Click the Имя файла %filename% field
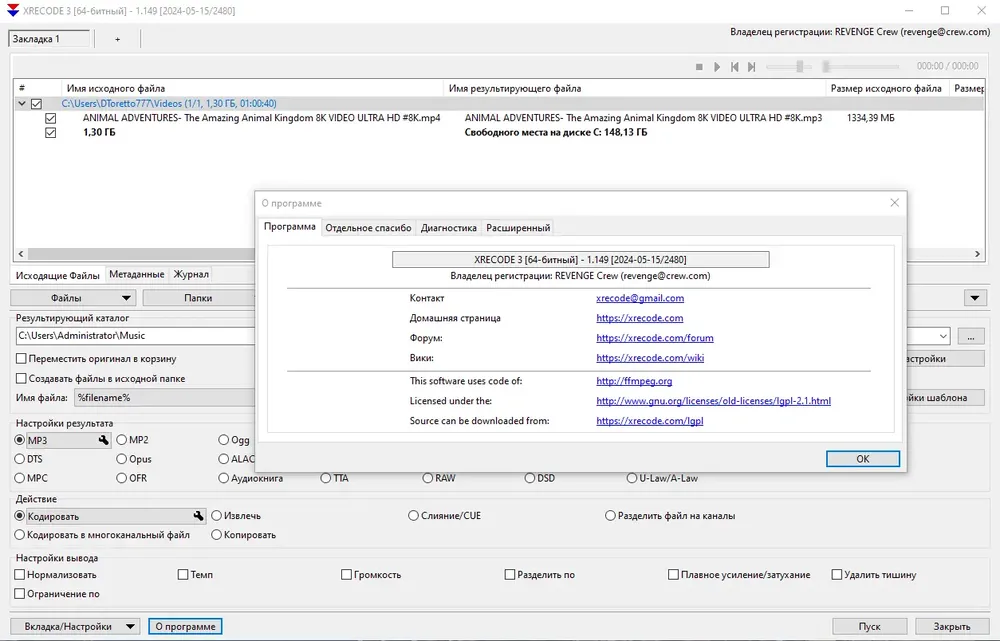Viewport: 1000px width, 641px height. click(x=164, y=398)
